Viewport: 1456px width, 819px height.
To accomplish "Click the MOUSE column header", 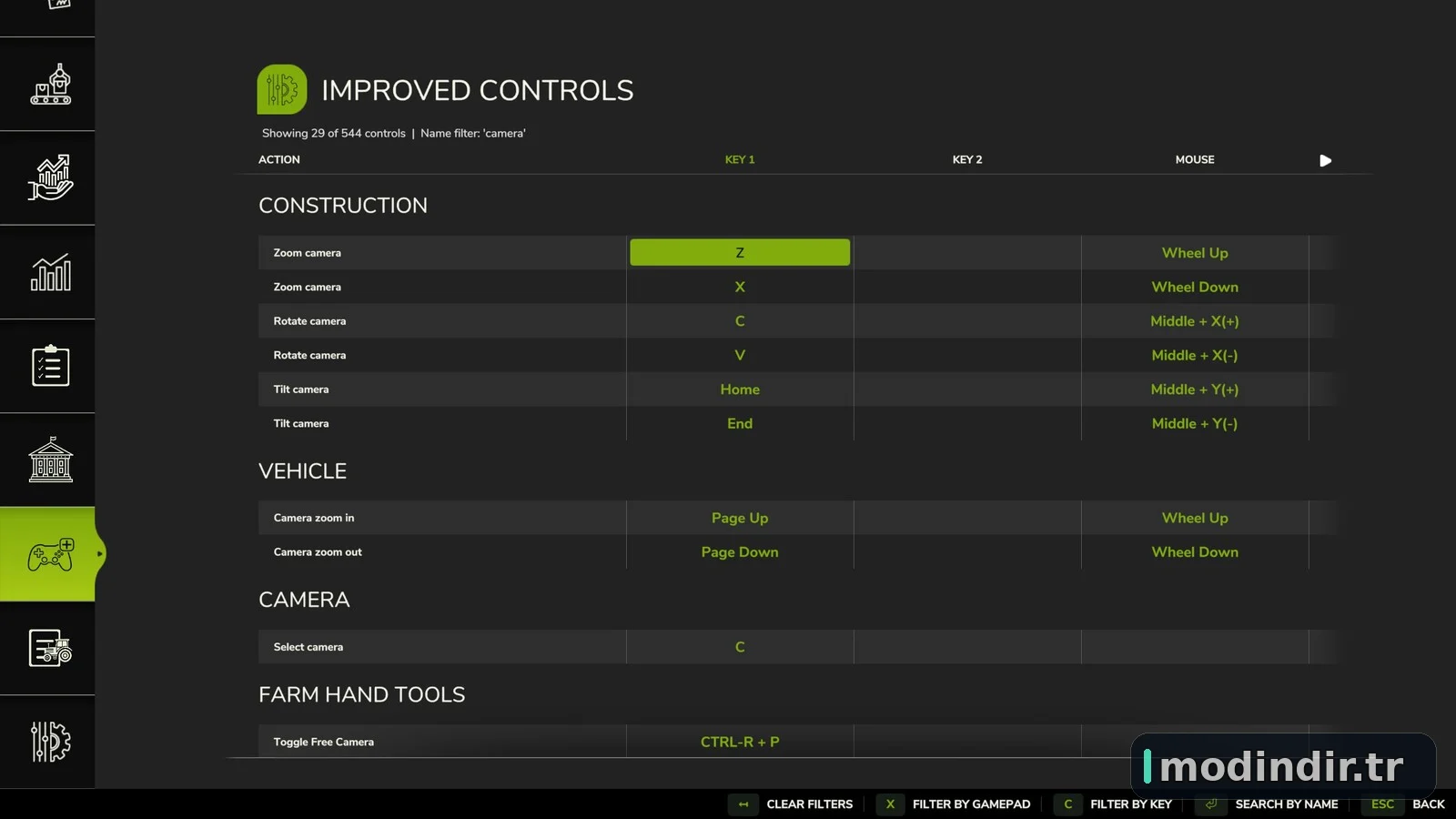I will (x=1195, y=159).
